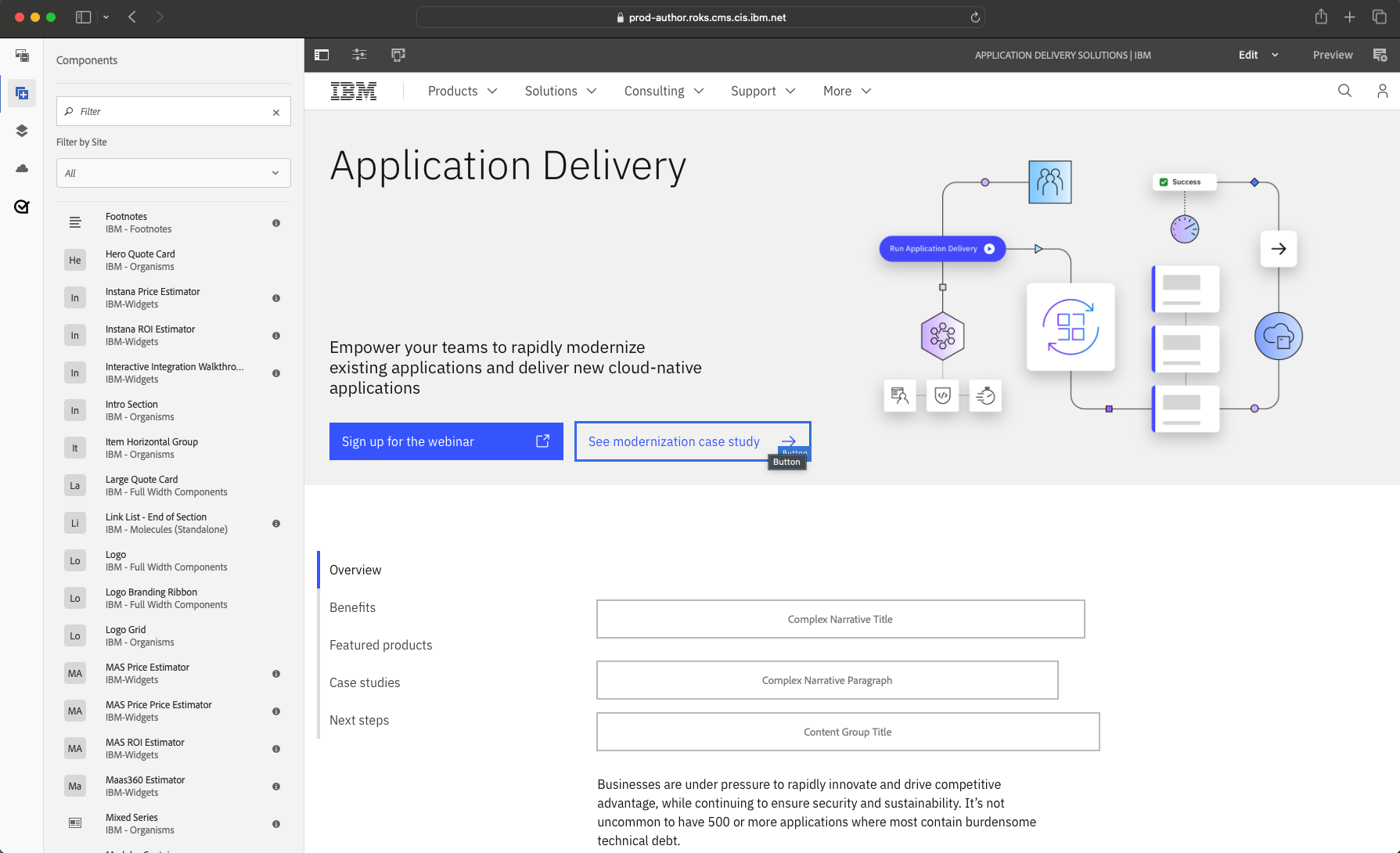Open the Edit mode dropdown chevron
The image size is (1400, 853).
point(1275,55)
